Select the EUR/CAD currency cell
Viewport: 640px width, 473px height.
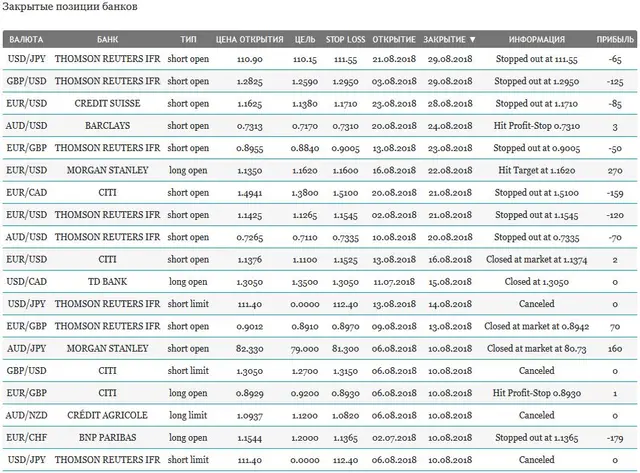tap(27, 192)
